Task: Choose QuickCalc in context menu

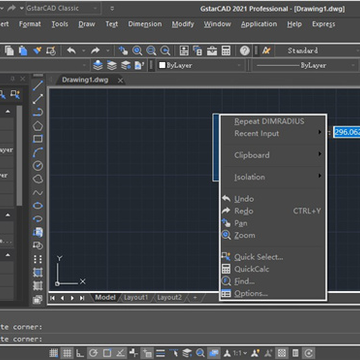Action: 273,269
